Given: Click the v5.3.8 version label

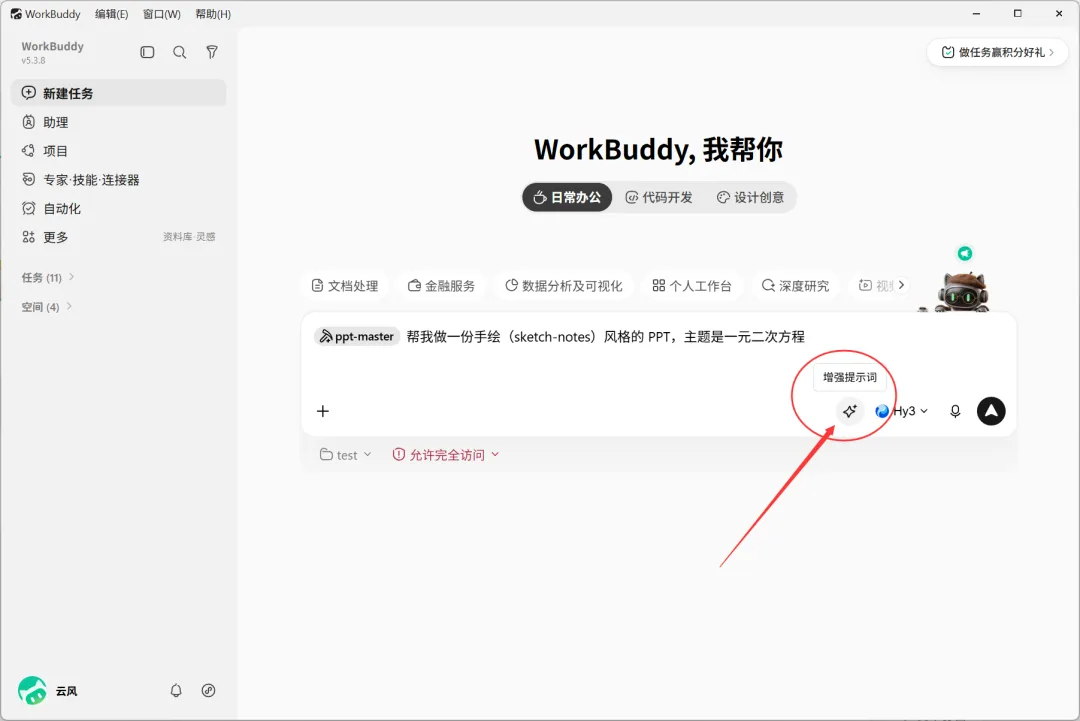Looking at the screenshot, I should point(33,61).
